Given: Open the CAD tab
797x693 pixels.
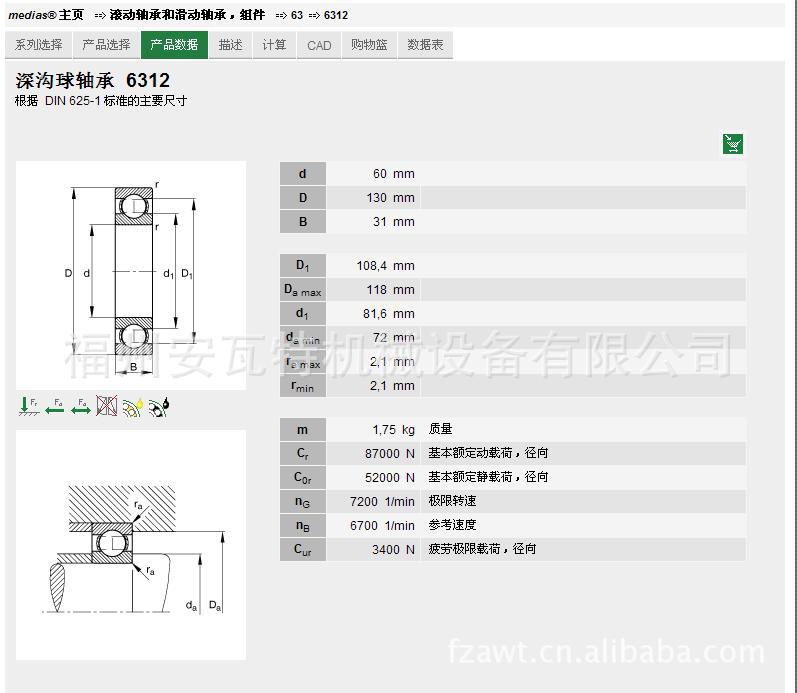Looking at the screenshot, I should click(319, 45).
